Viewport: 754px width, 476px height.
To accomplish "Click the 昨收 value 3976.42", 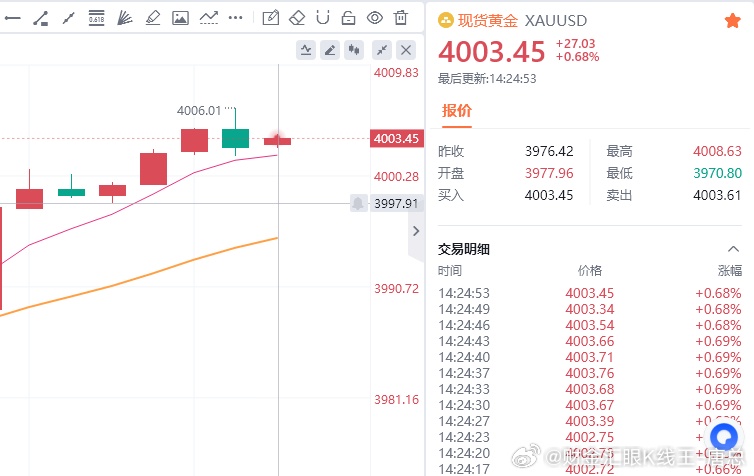I will [x=549, y=151].
